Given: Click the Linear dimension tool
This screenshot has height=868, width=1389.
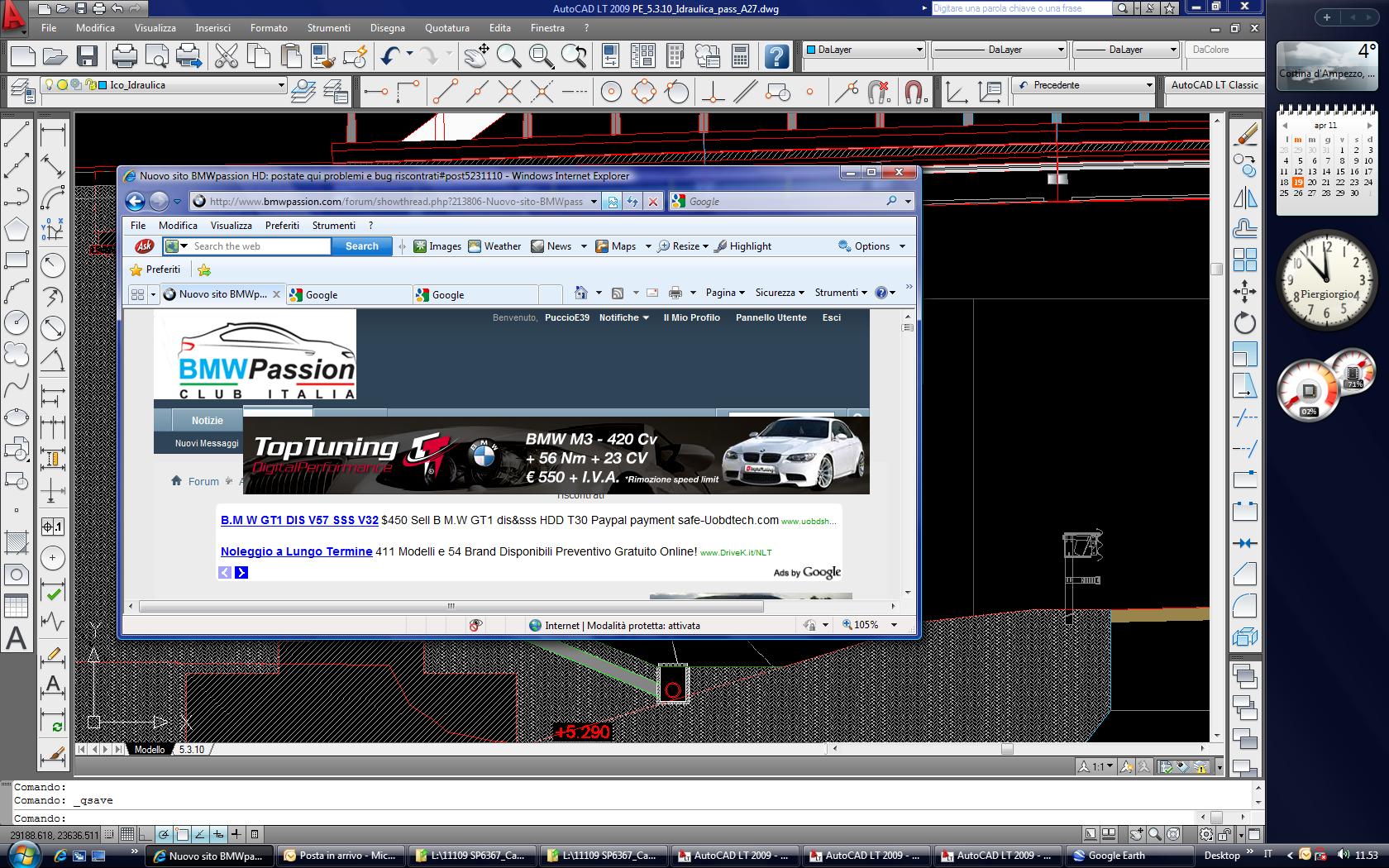Looking at the screenshot, I should [x=53, y=134].
